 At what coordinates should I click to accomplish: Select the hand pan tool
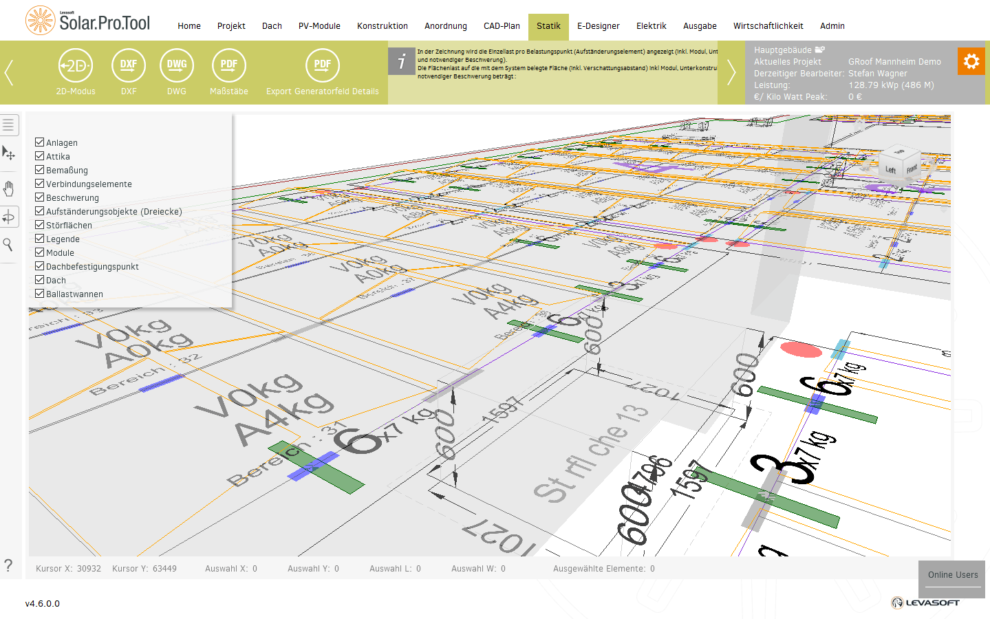9,187
